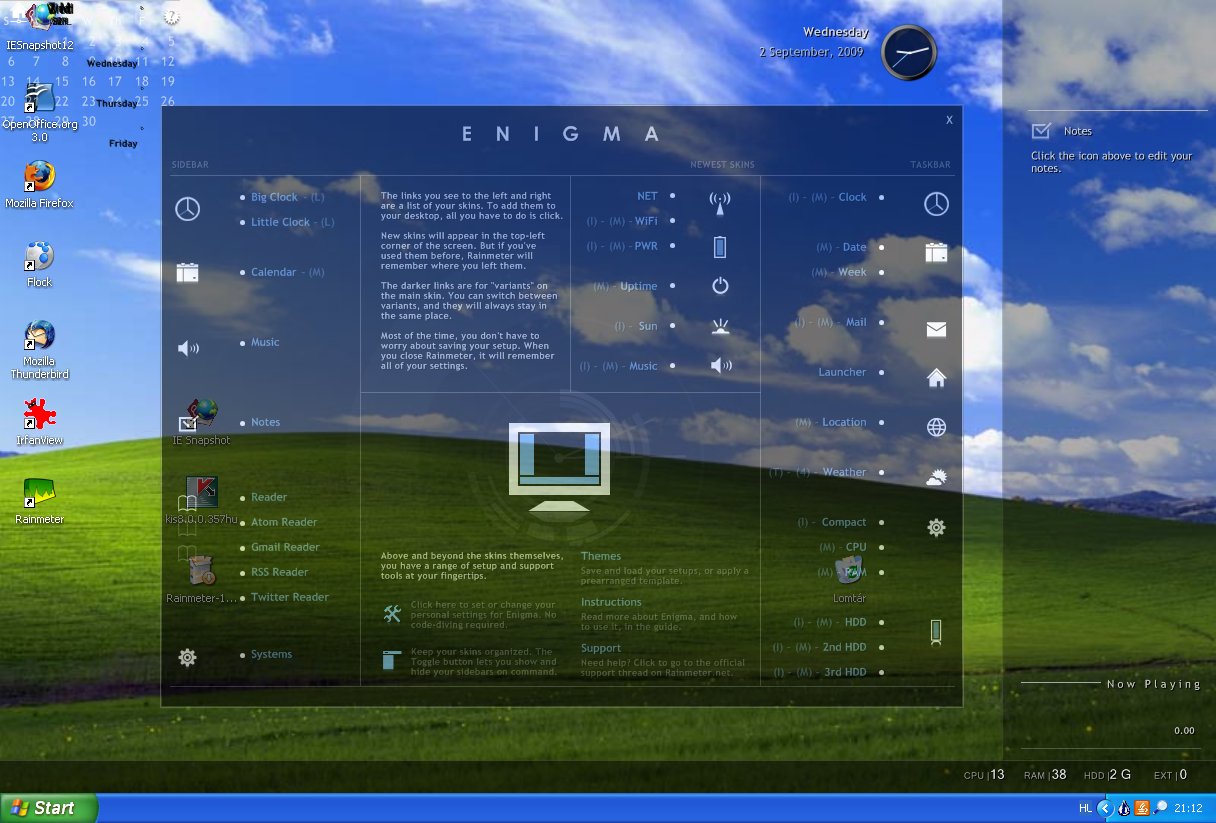The height and width of the screenshot is (823, 1216).
Task: Load the Little Clock skin
Action: tap(280, 222)
